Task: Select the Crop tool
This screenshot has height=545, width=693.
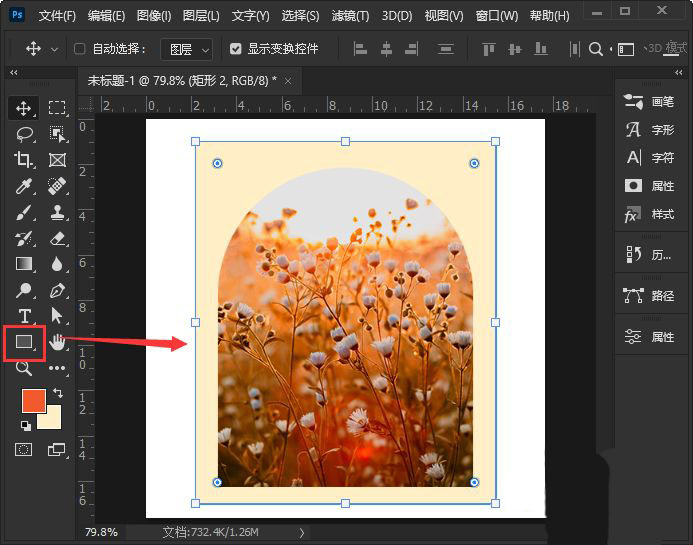Action: [x=23, y=160]
